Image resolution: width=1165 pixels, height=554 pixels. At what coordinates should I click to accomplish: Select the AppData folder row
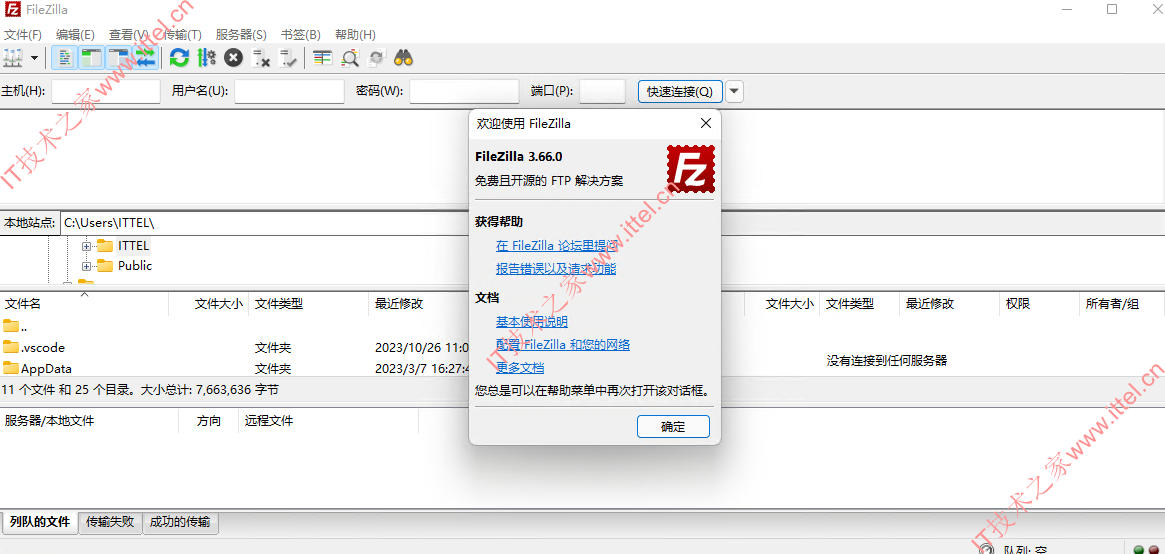235,368
